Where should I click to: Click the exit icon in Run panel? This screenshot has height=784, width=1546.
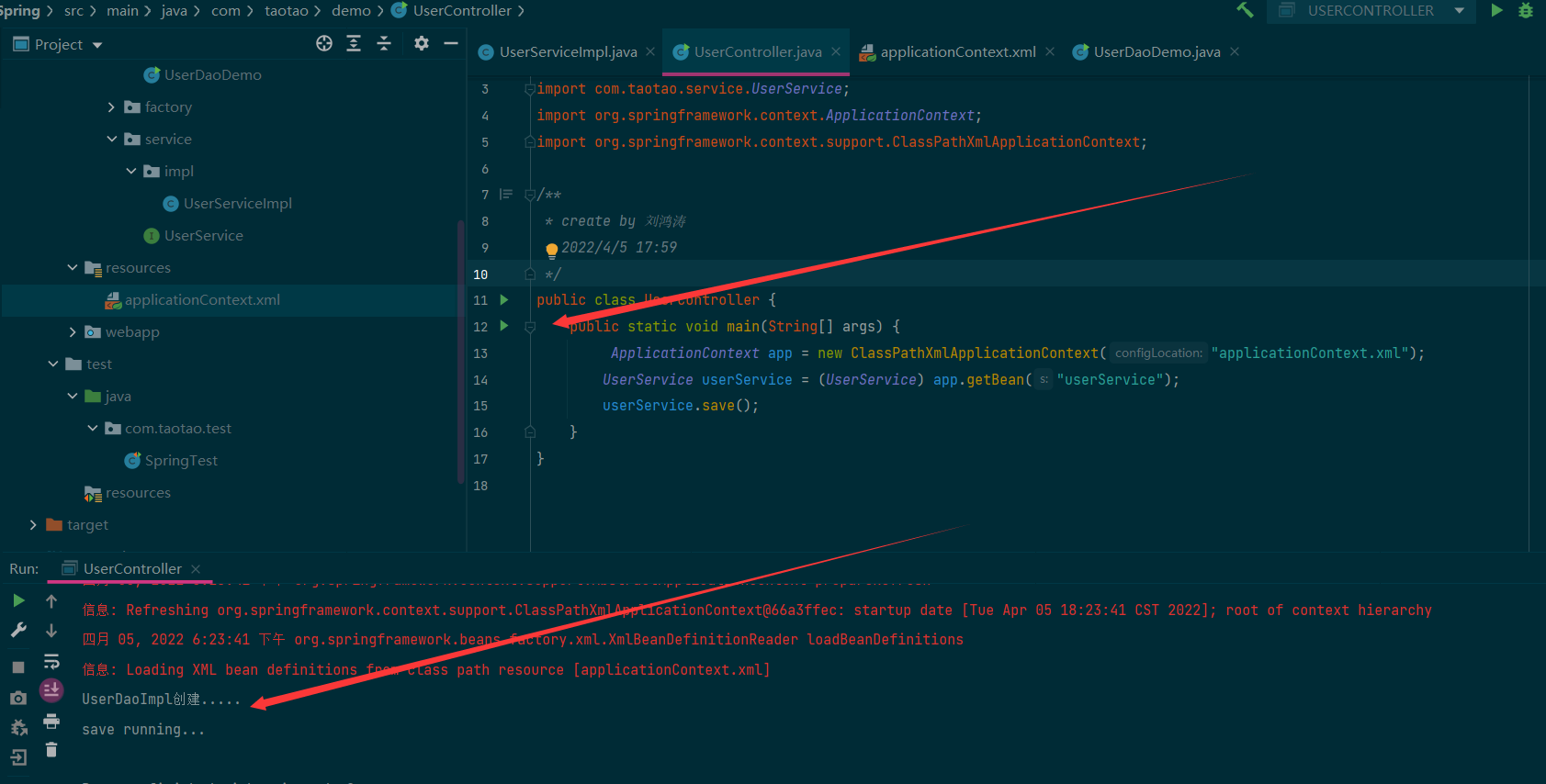point(18,757)
